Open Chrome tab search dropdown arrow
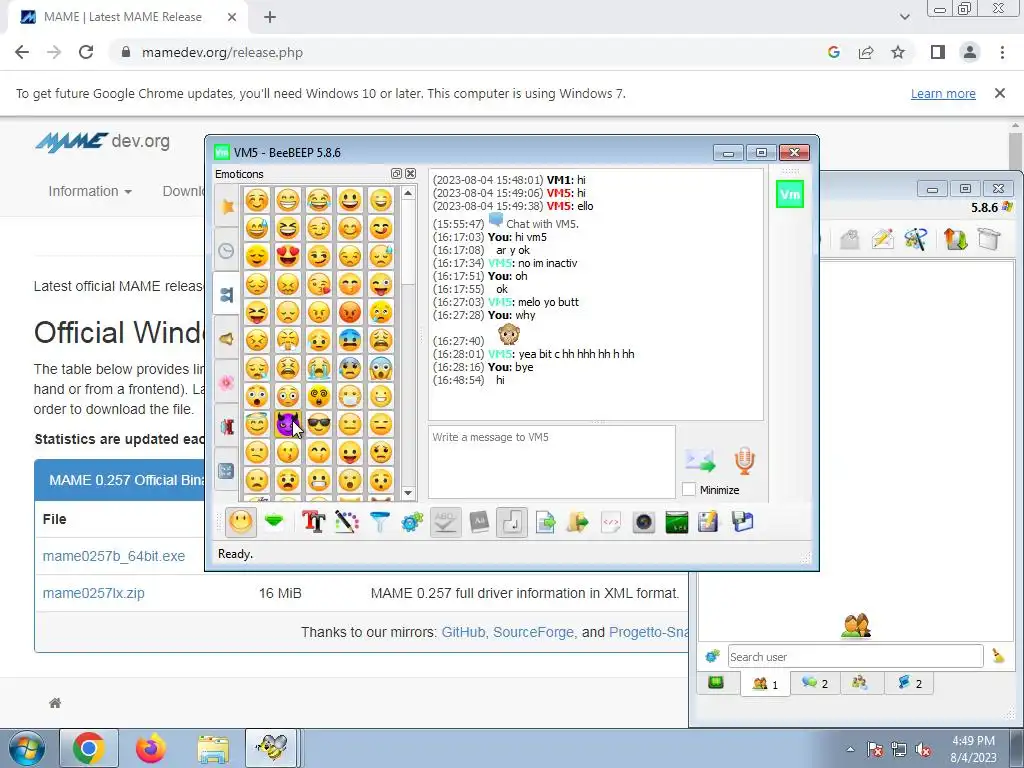This screenshot has width=1024, height=768. pos(904,17)
